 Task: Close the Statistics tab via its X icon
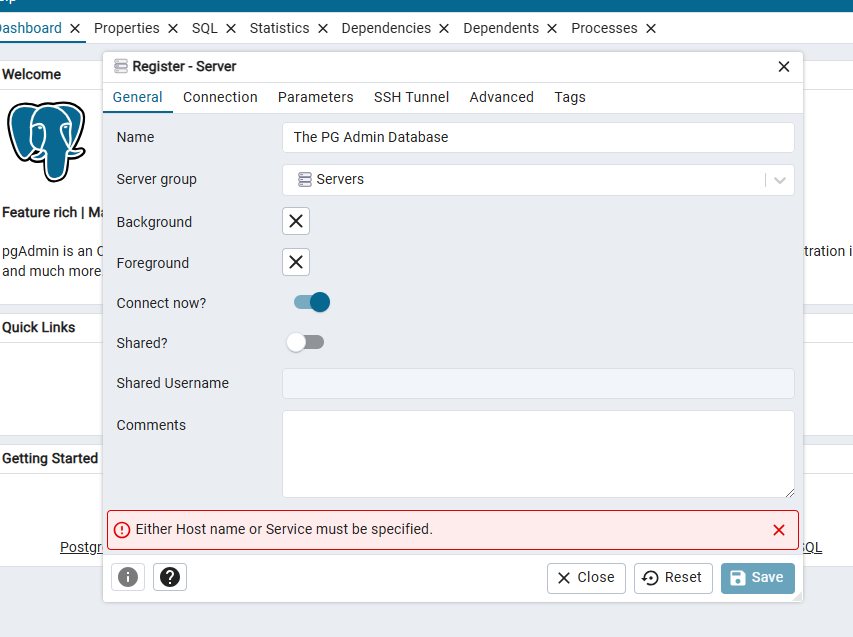coord(323,29)
